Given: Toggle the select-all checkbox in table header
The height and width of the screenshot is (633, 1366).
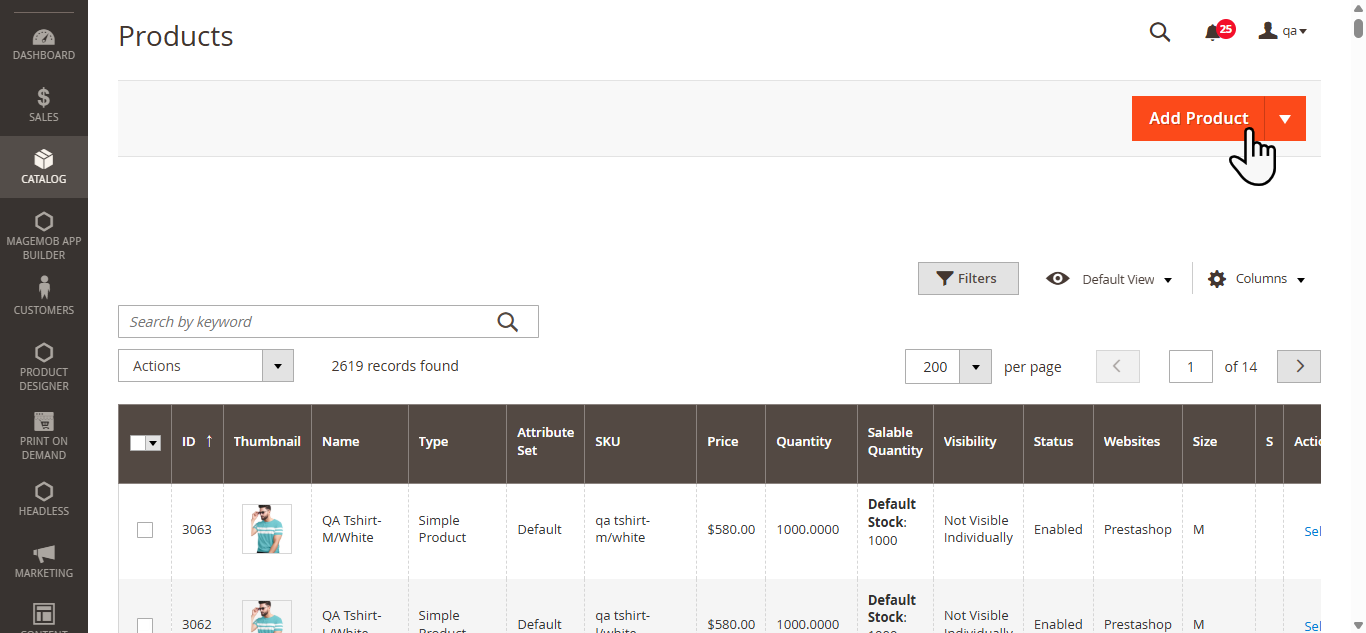Looking at the screenshot, I should 139,443.
